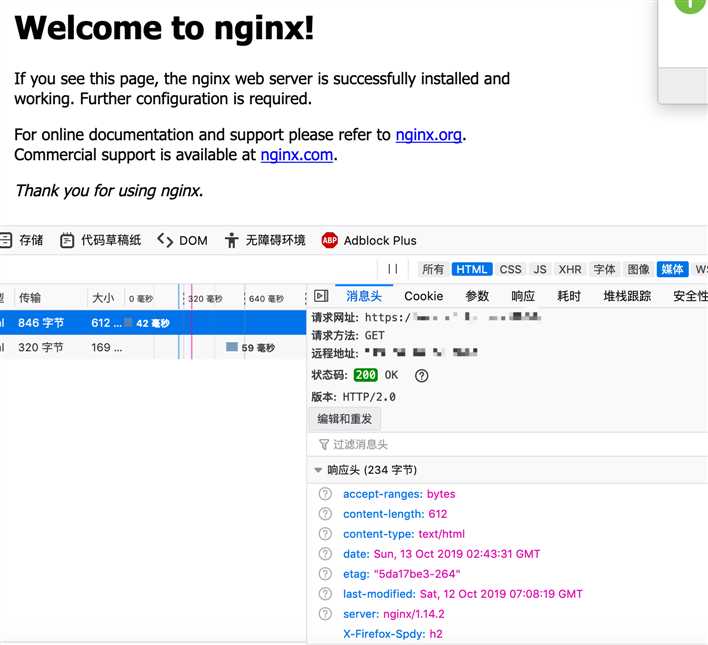This screenshot has height=645, width=708.
Task: Switch to the 消息头 (Headers) tab
Action: [364, 296]
